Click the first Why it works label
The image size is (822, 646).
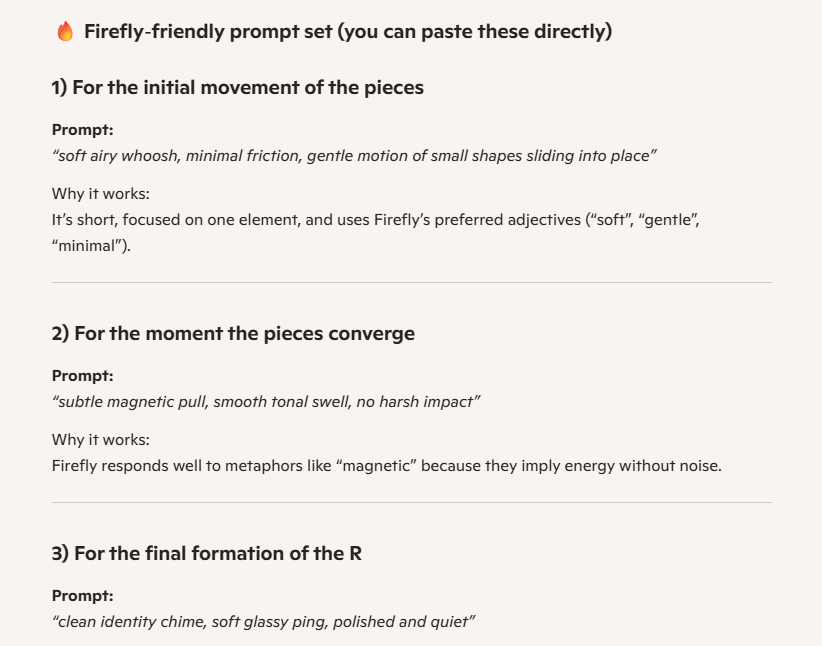[x=101, y=193]
